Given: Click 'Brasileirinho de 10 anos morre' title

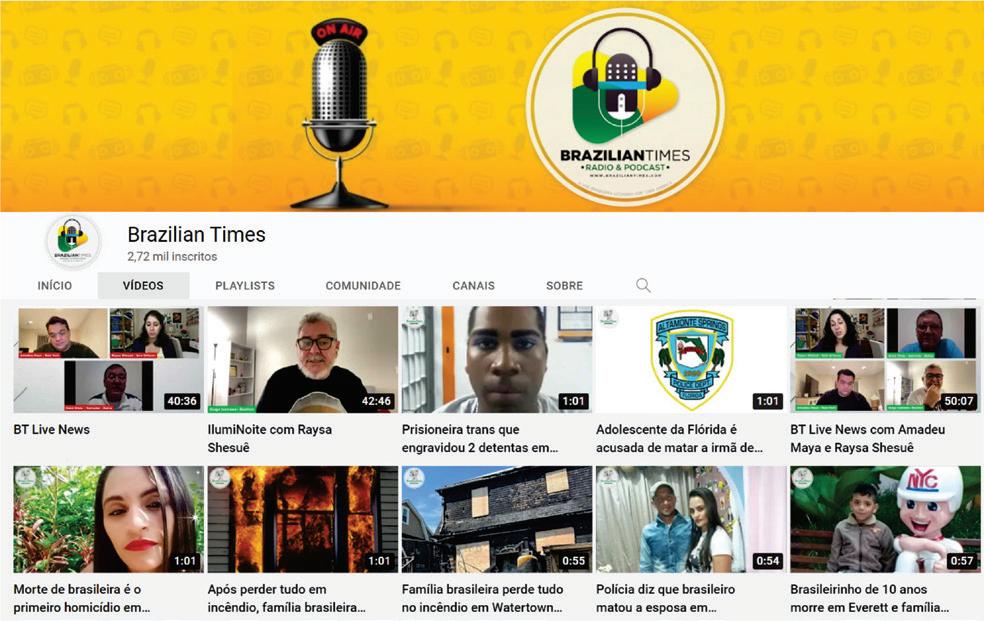Looking at the screenshot, I should coord(870,598).
